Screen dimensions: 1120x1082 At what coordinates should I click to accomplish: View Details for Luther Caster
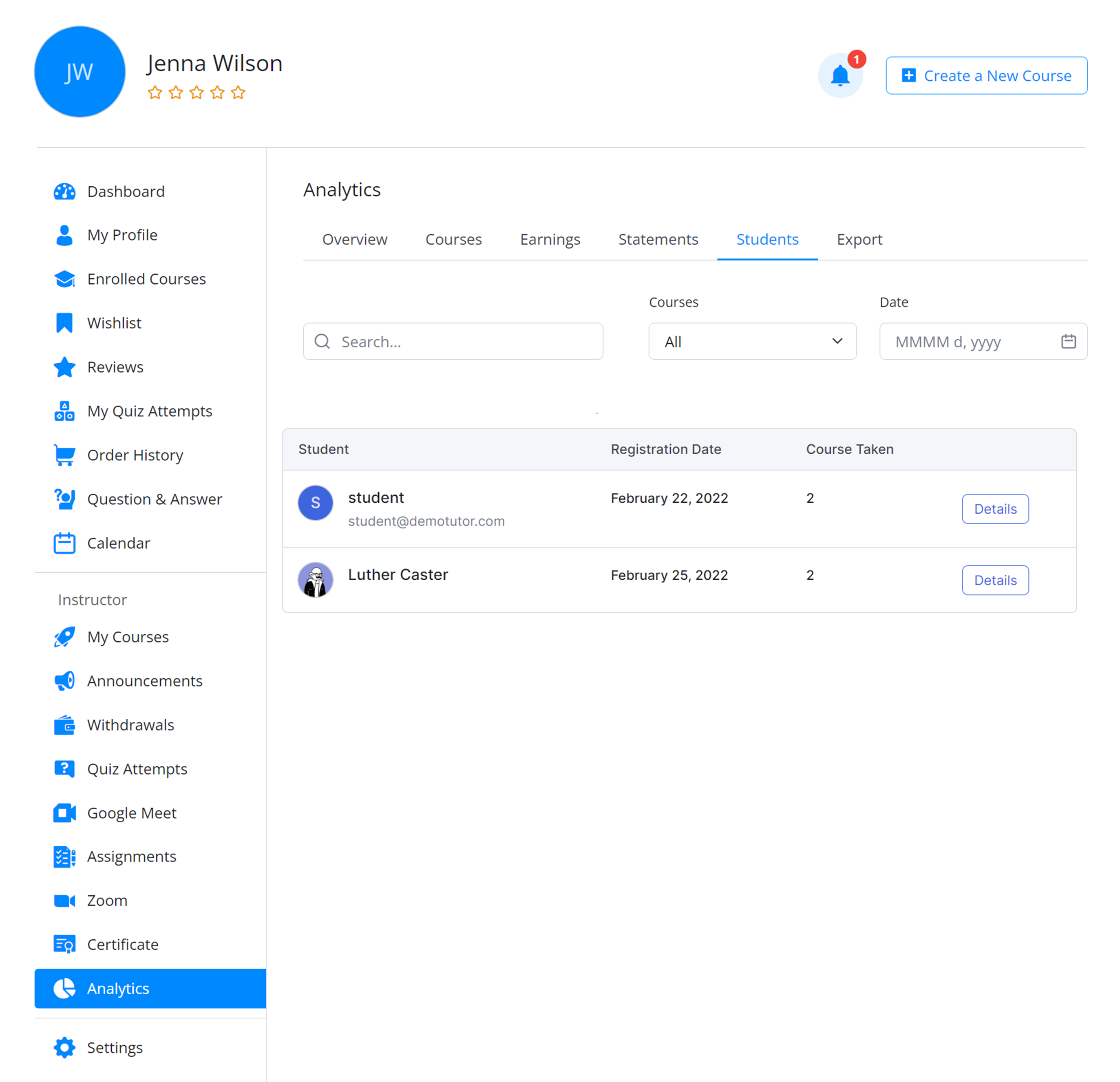[x=994, y=580]
